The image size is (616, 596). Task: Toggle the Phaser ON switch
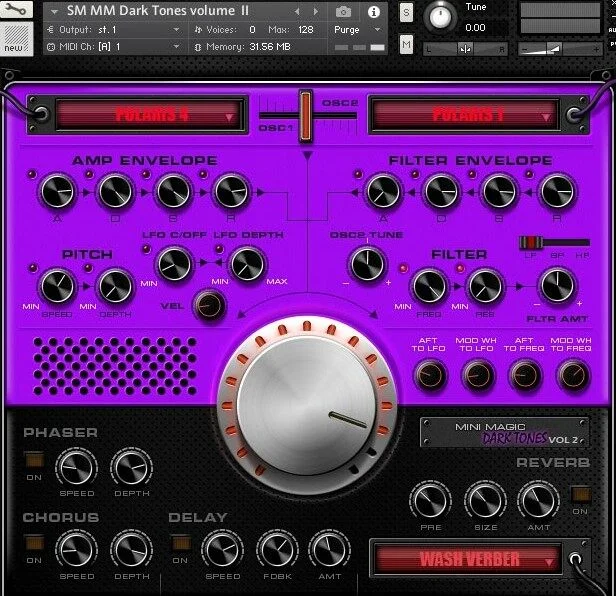[34, 460]
